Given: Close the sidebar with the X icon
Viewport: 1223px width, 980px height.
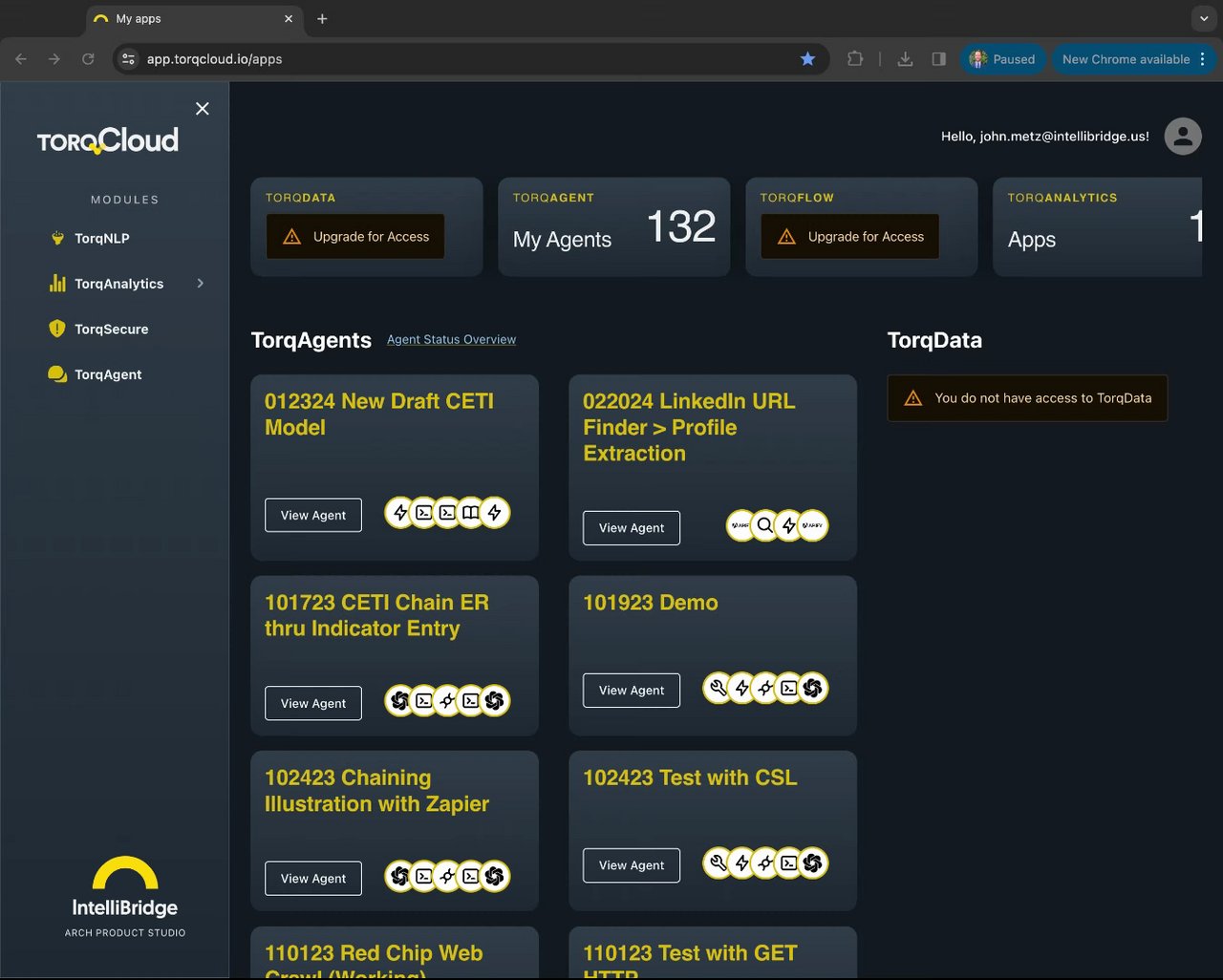Looking at the screenshot, I should point(203,109).
